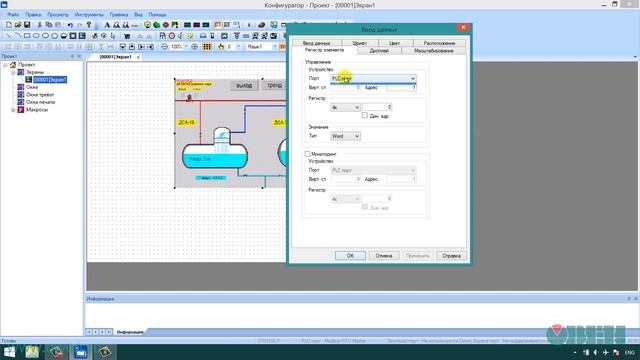Collapse the 'Проект' tree node
640x360 pixels.
point(5,64)
